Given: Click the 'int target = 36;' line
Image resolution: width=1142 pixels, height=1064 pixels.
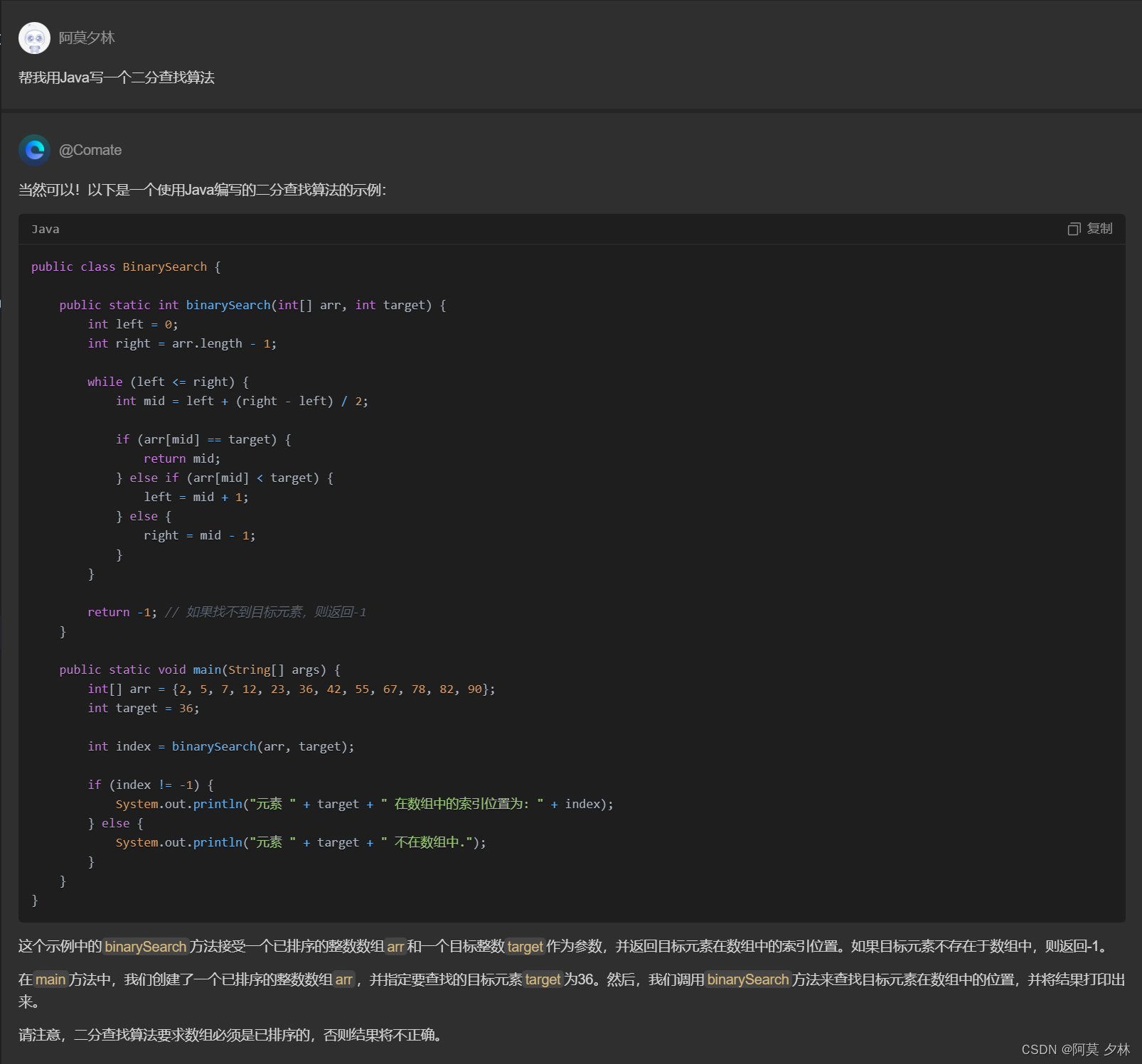Looking at the screenshot, I should click(144, 708).
